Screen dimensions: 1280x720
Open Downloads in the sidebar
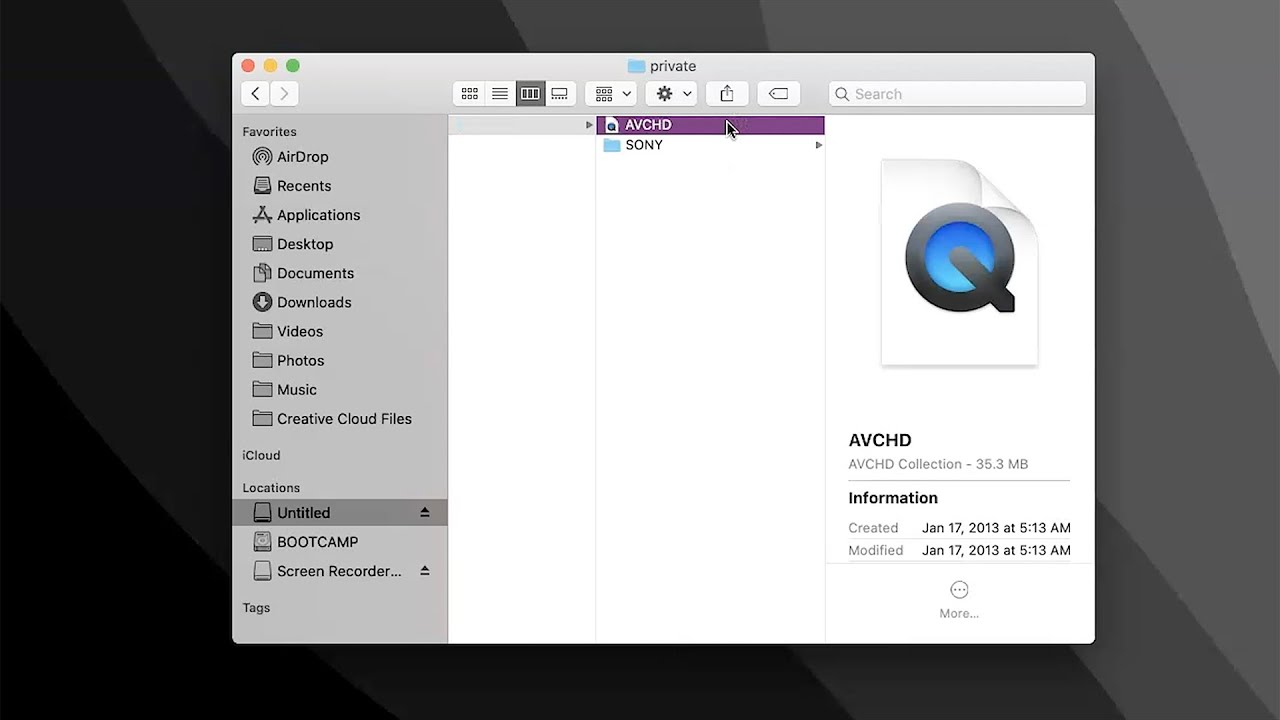tap(340, 302)
